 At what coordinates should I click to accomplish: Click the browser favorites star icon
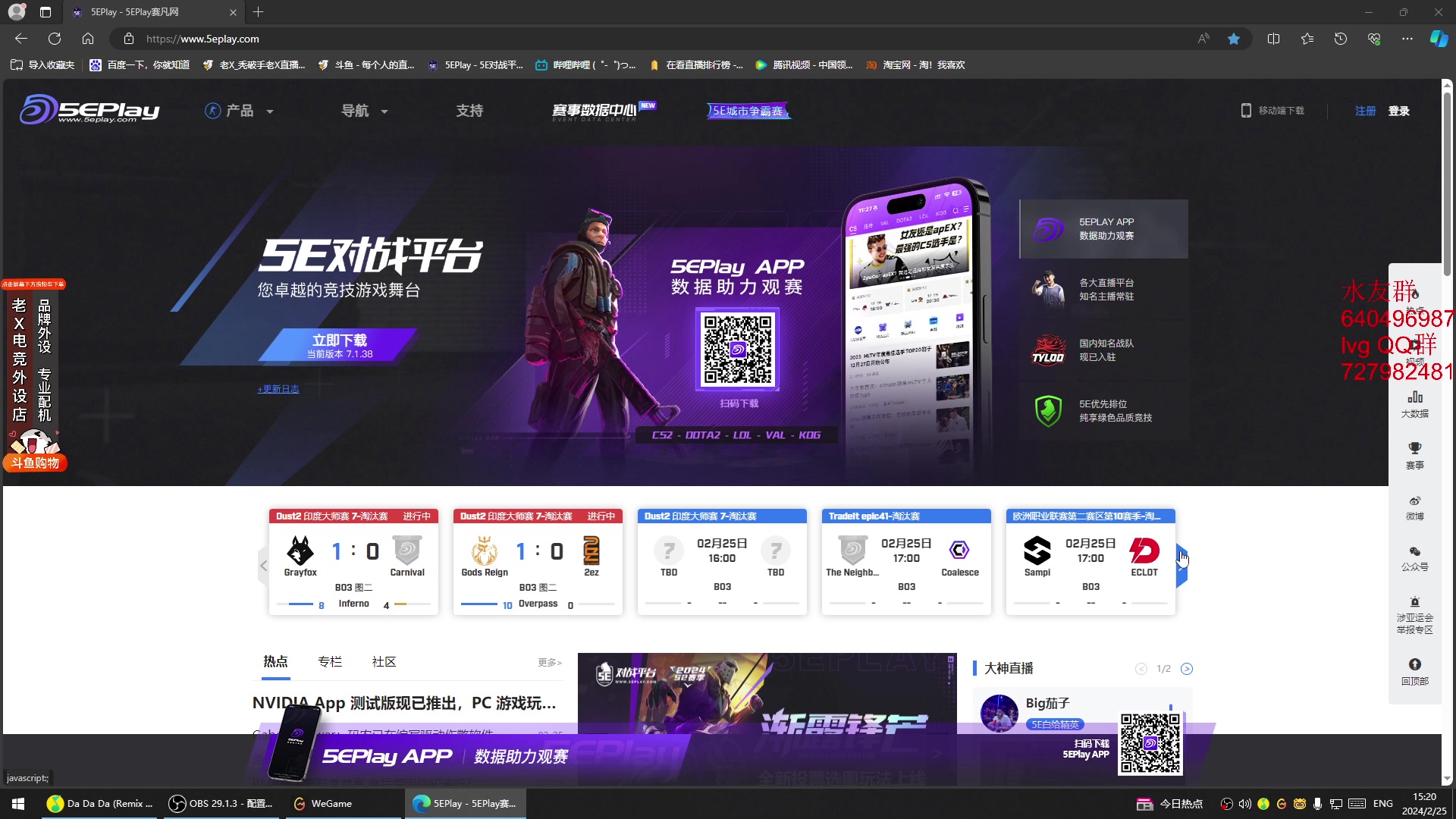pos(1234,39)
